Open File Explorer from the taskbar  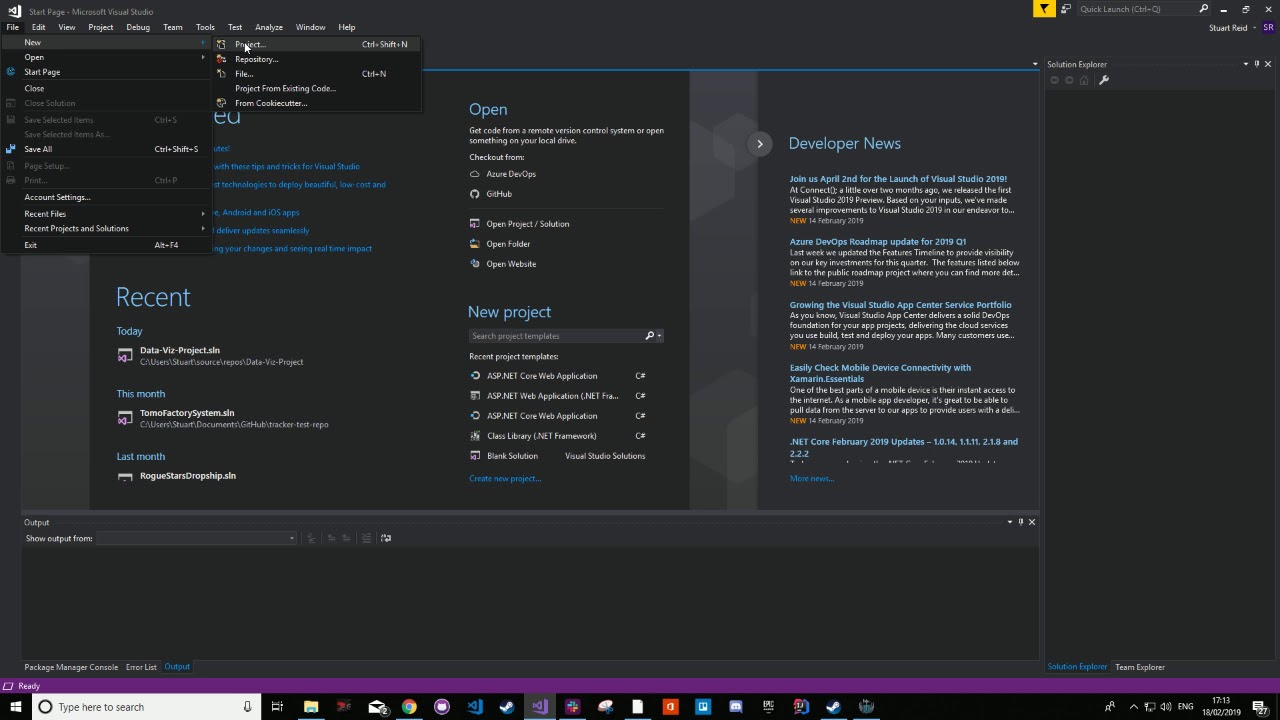(311, 707)
